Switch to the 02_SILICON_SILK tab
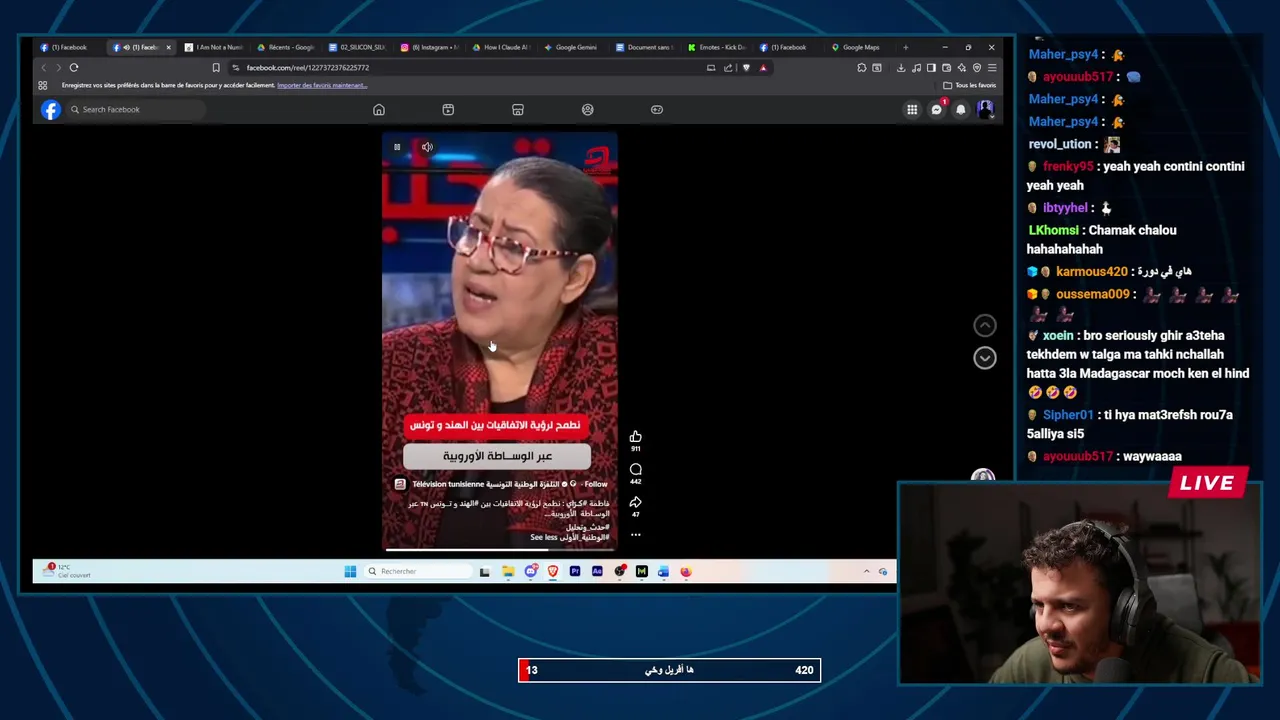The height and width of the screenshot is (720, 1280). pos(358,47)
